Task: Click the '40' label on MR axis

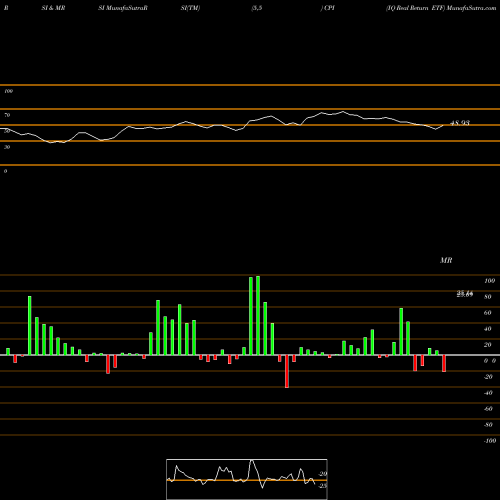Action: (488, 329)
